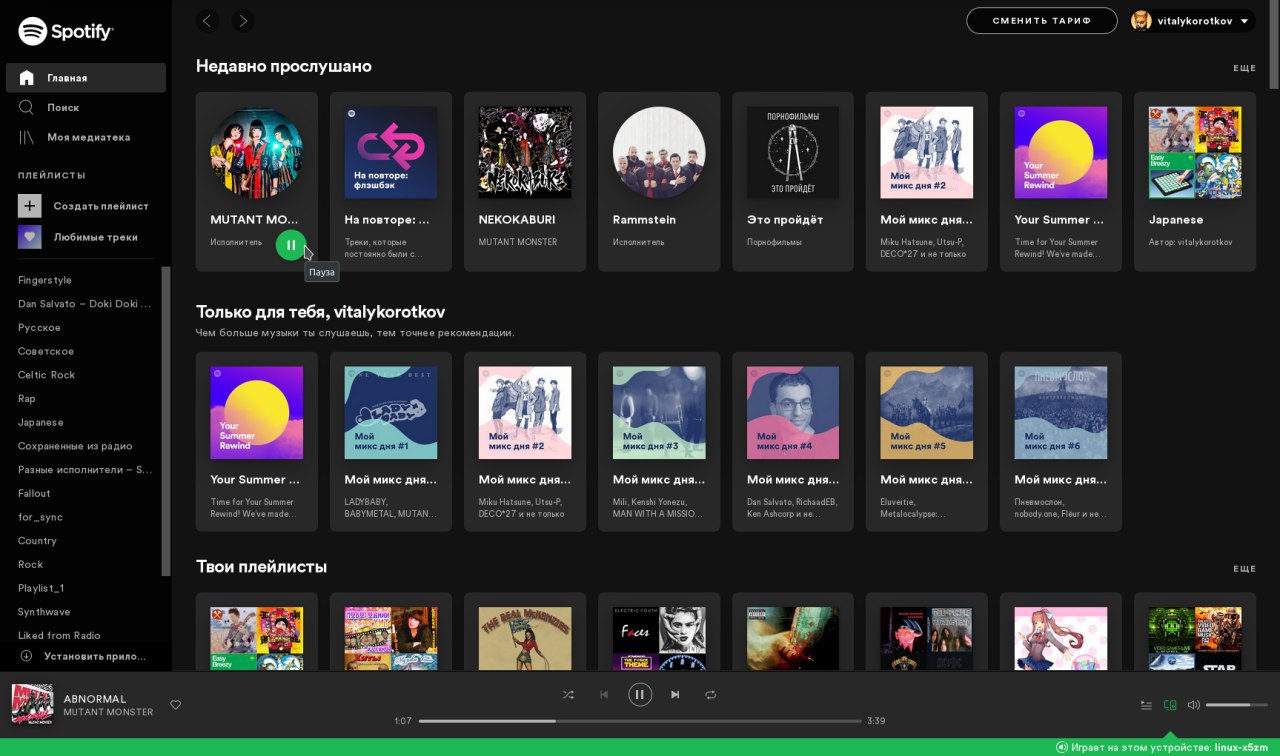Open Japanese playlist in sidebar

point(41,422)
